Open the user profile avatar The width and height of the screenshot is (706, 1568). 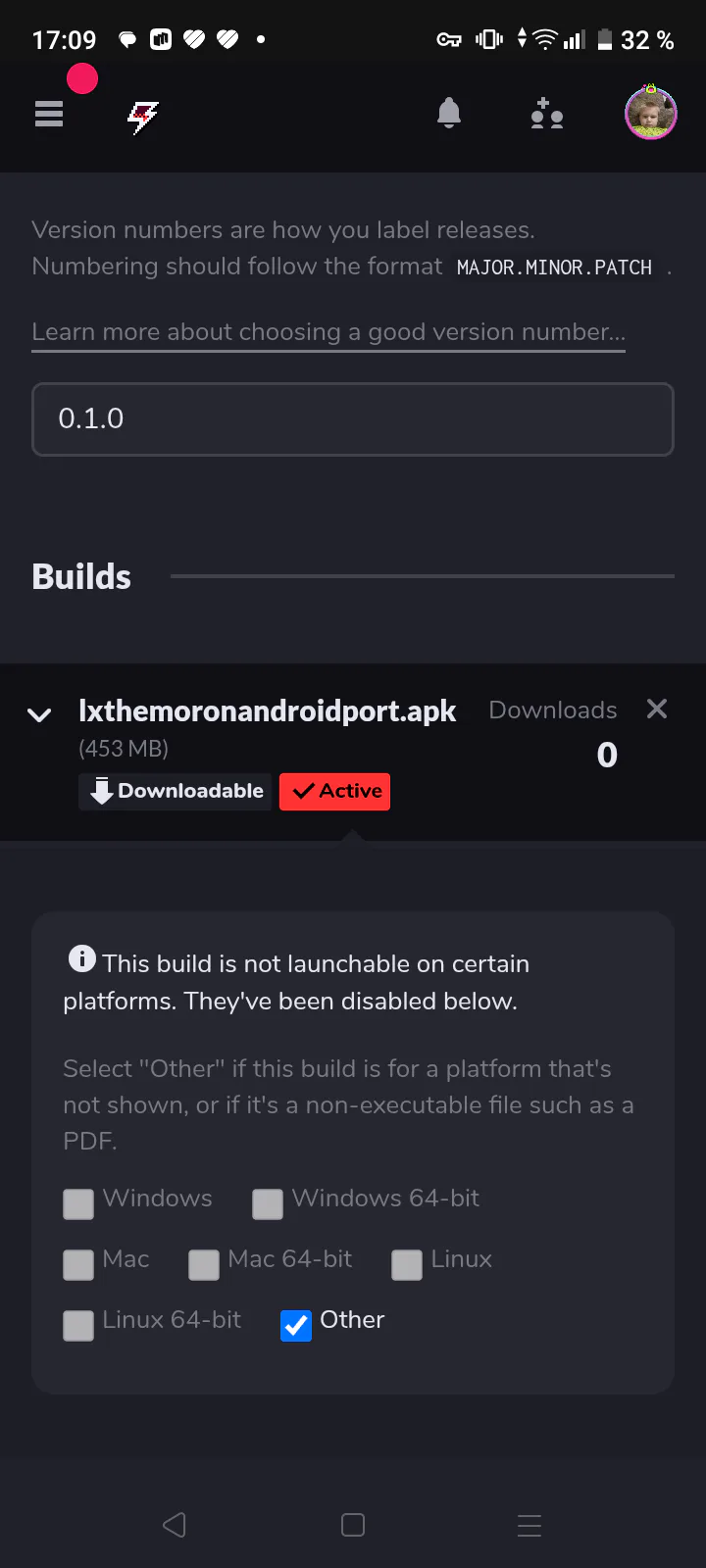651,113
